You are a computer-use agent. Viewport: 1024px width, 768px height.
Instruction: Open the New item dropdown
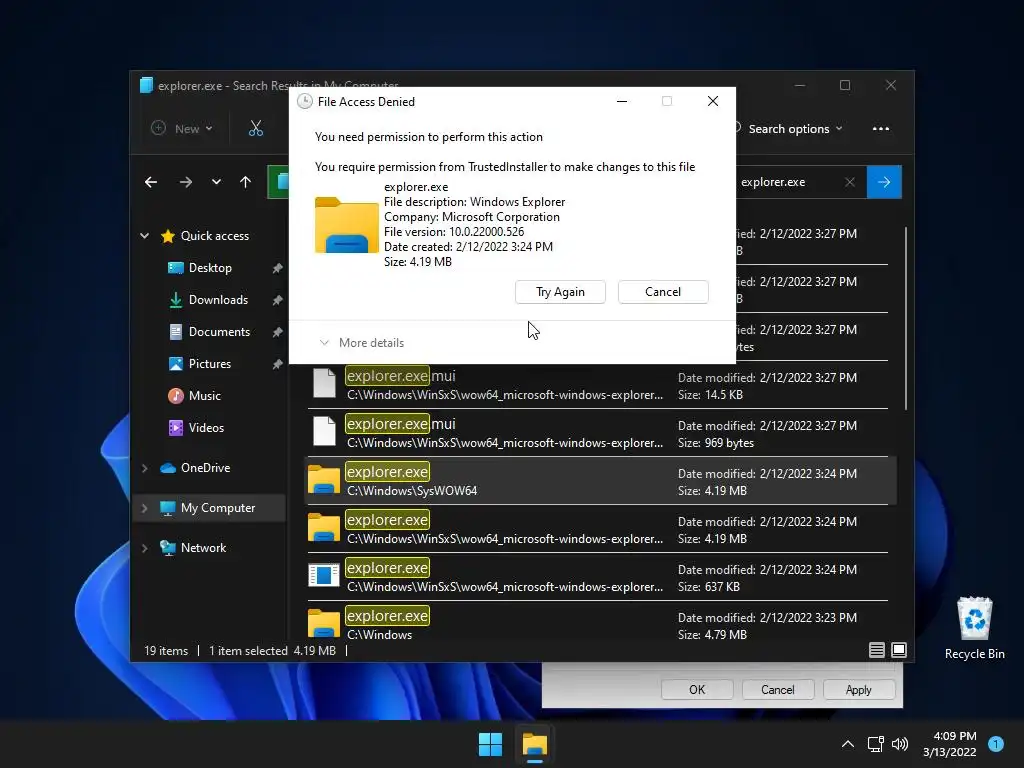point(182,129)
